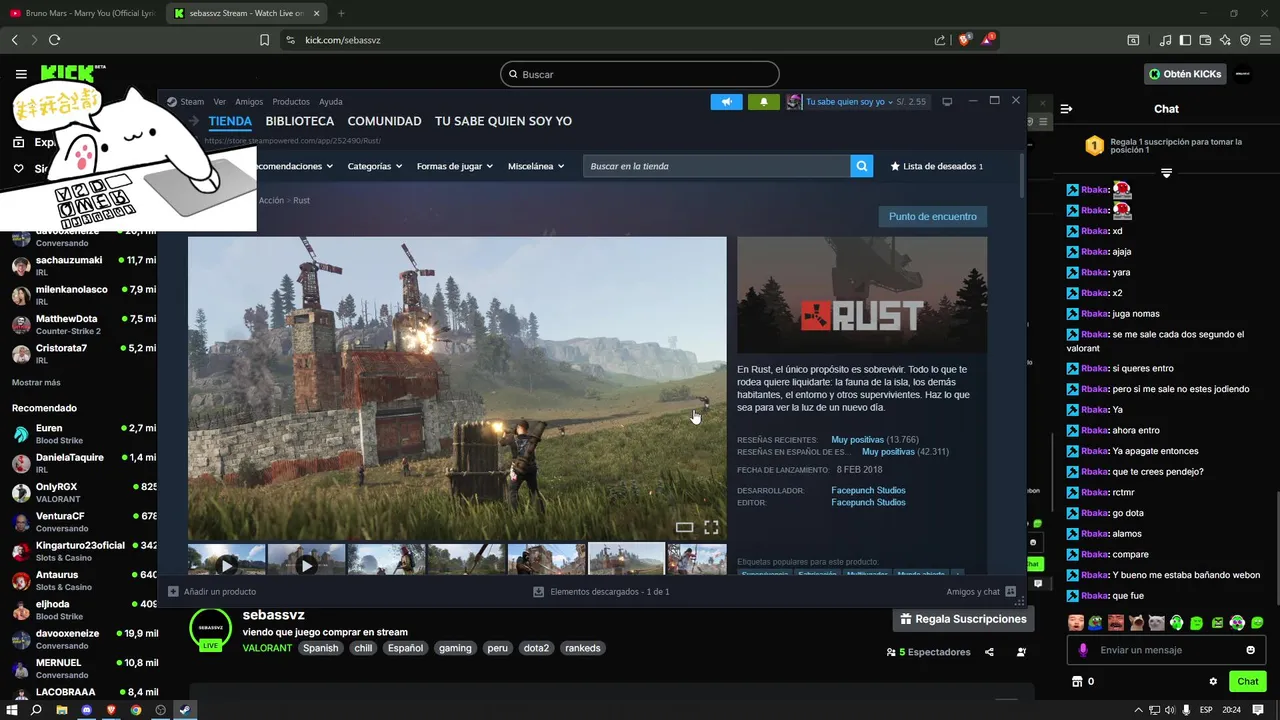Click the dota2 stream tag
Viewport: 1280px width, 720px height.
pyautogui.click(x=536, y=648)
